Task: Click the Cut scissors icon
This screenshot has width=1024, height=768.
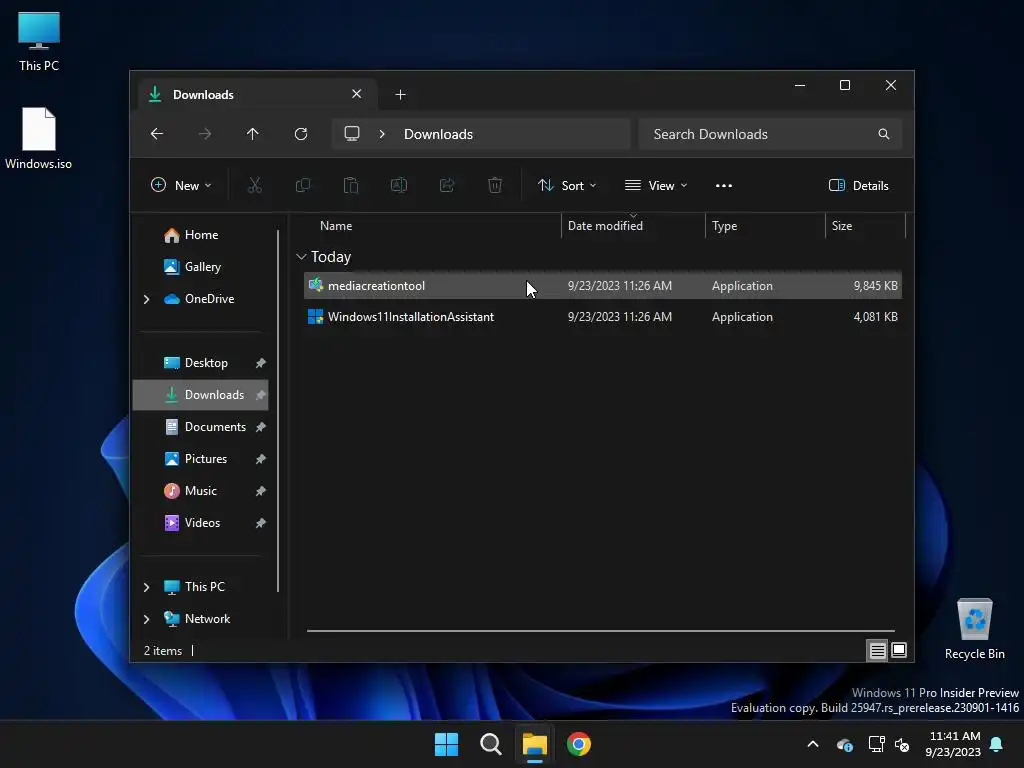Action: (x=255, y=185)
